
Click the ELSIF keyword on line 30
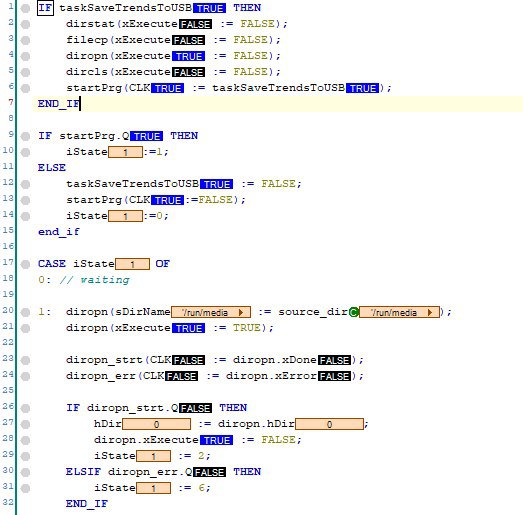pos(83,472)
